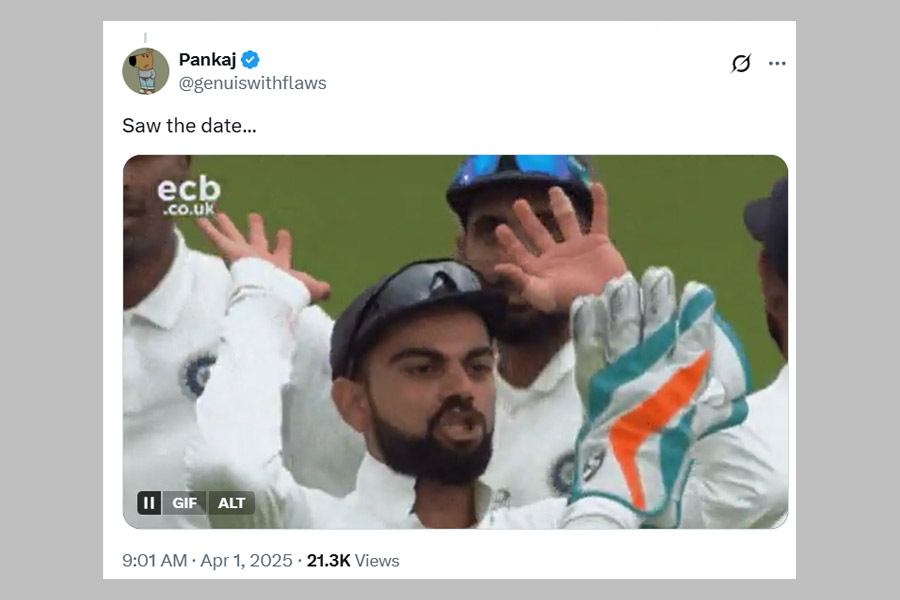Open Pankaj's profile avatar picture
Screen dimensions: 900x600
[x=145, y=71]
